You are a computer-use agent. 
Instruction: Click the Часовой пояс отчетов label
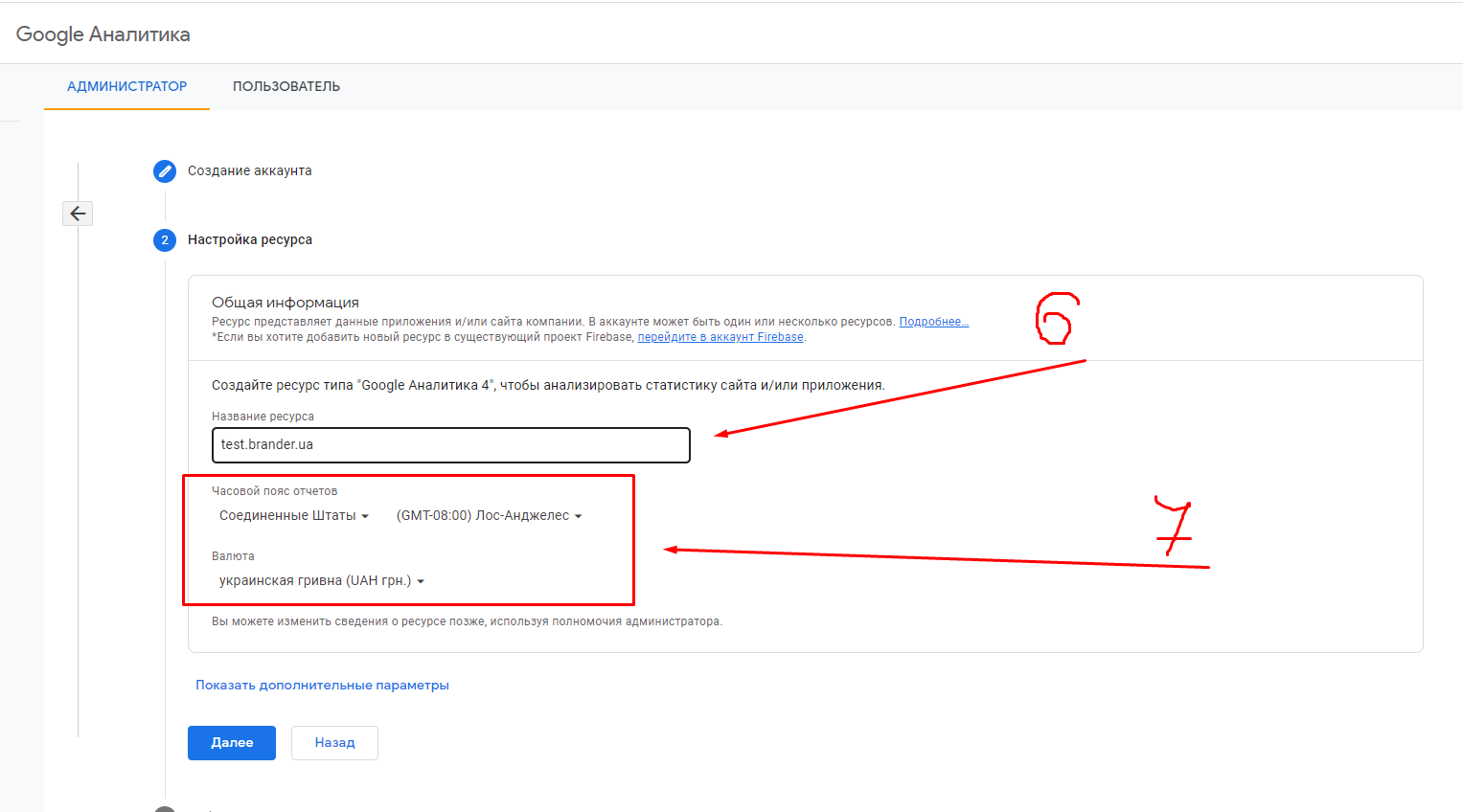point(274,491)
